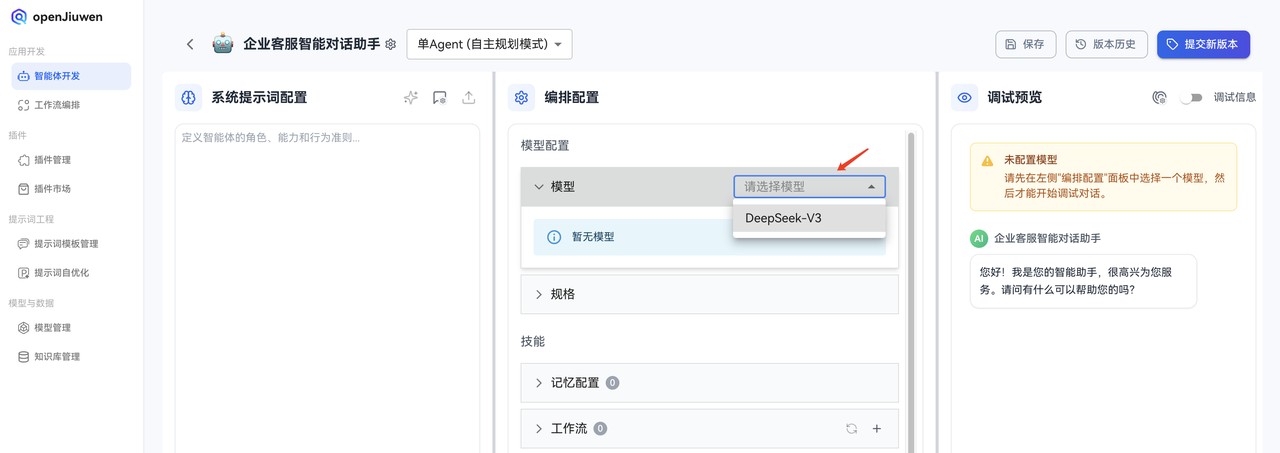Screen dimensions: 1280x453
Task: Add a workflow with the plus icon
Action: (x=877, y=429)
